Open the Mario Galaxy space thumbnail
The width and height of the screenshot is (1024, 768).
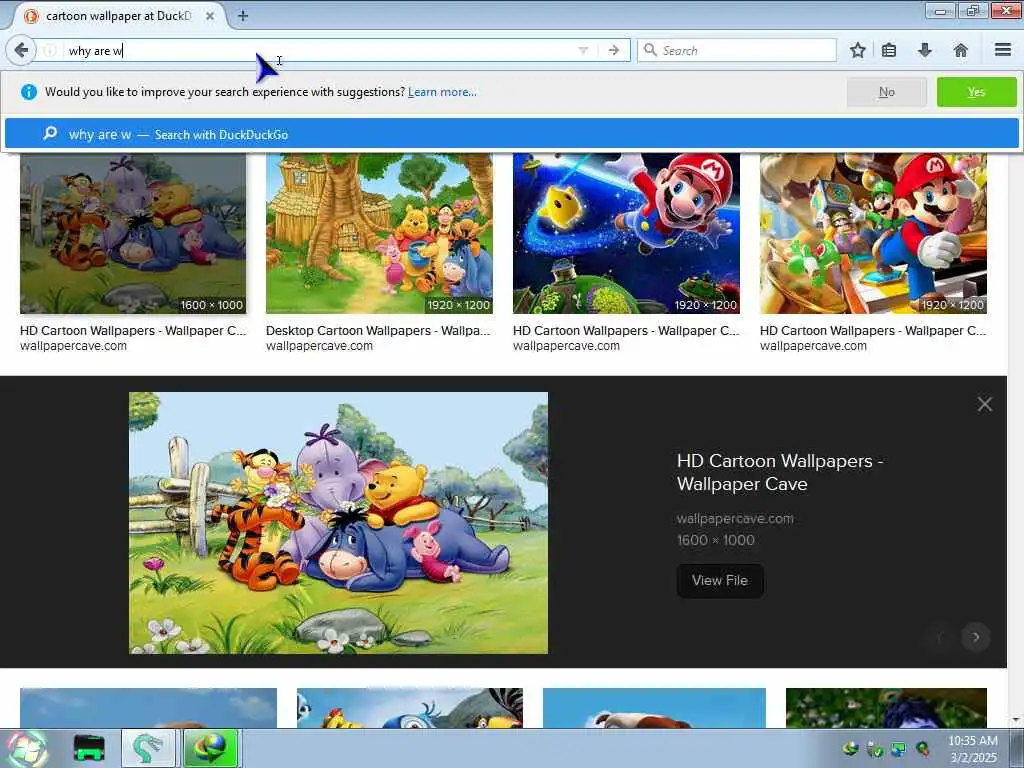pyautogui.click(x=626, y=234)
